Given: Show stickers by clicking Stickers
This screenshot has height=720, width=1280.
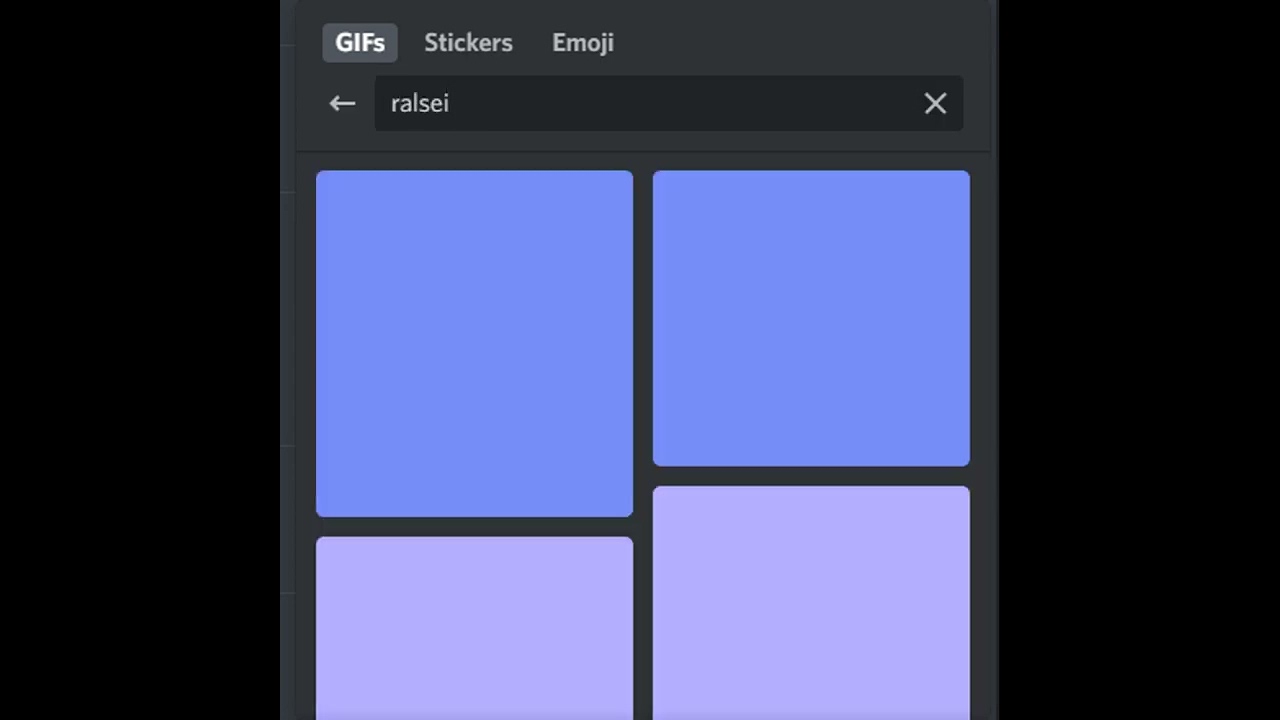Looking at the screenshot, I should point(468,43).
